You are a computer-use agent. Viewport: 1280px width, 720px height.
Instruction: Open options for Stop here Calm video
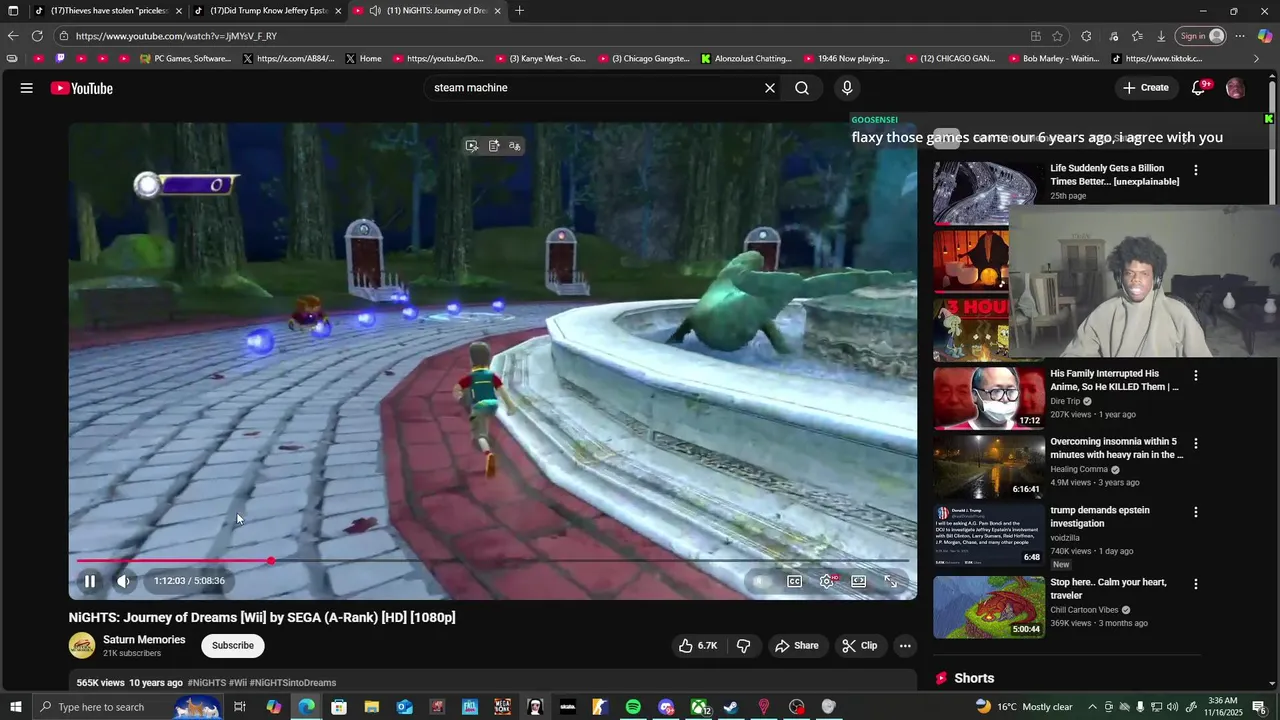pyautogui.click(x=1195, y=584)
